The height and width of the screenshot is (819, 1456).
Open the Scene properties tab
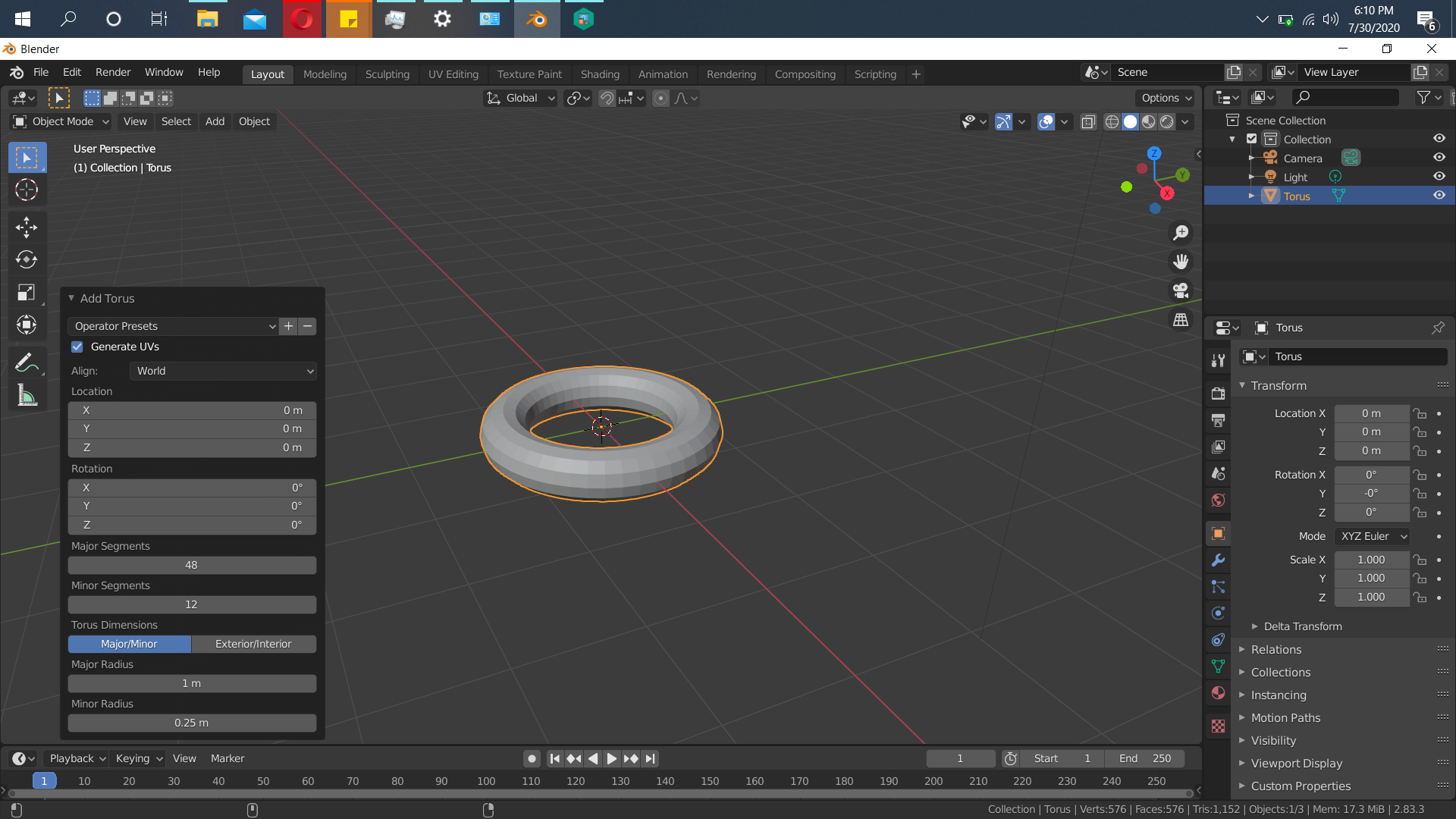coord(1218,473)
